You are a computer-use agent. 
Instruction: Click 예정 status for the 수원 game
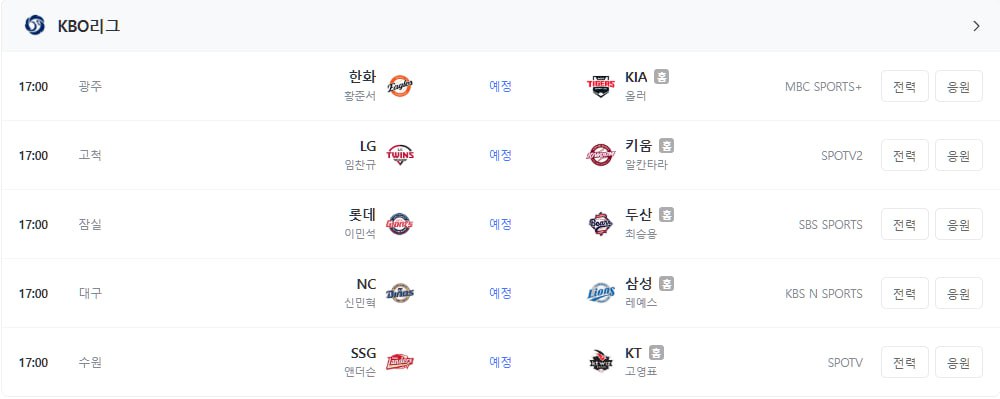tap(500, 362)
